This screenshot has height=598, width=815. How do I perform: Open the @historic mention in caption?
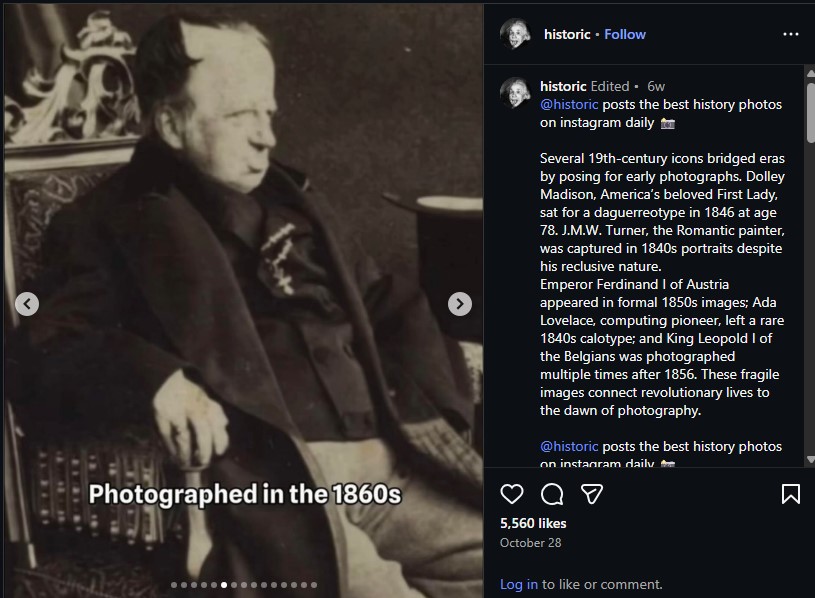(x=569, y=104)
